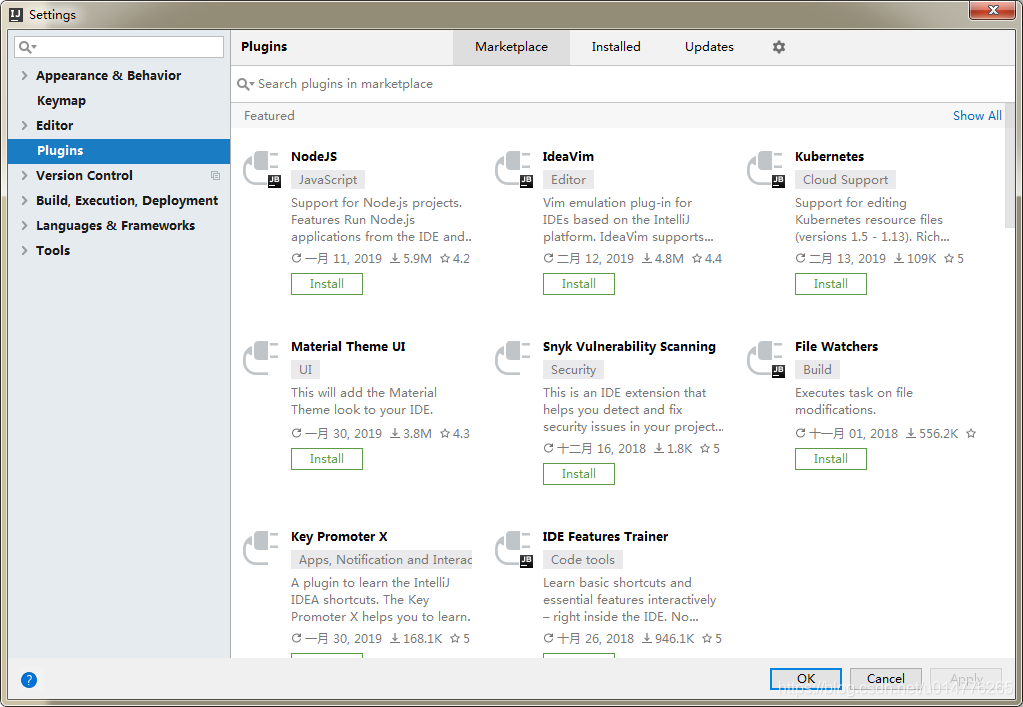Image resolution: width=1023 pixels, height=707 pixels.
Task: Open the plugins gear settings icon
Action: pyautogui.click(x=778, y=47)
